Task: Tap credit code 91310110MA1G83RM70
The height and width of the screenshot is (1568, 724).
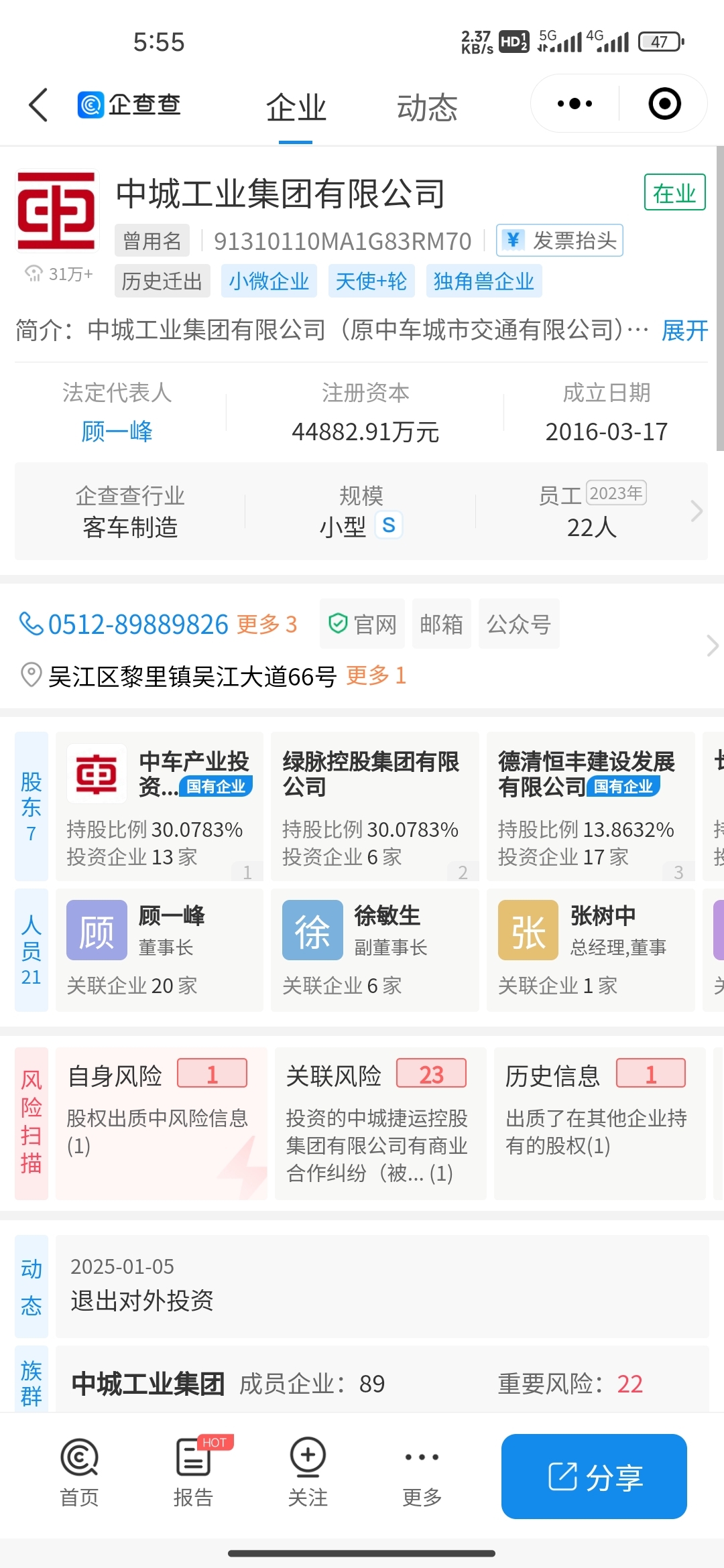Action: (343, 241)
